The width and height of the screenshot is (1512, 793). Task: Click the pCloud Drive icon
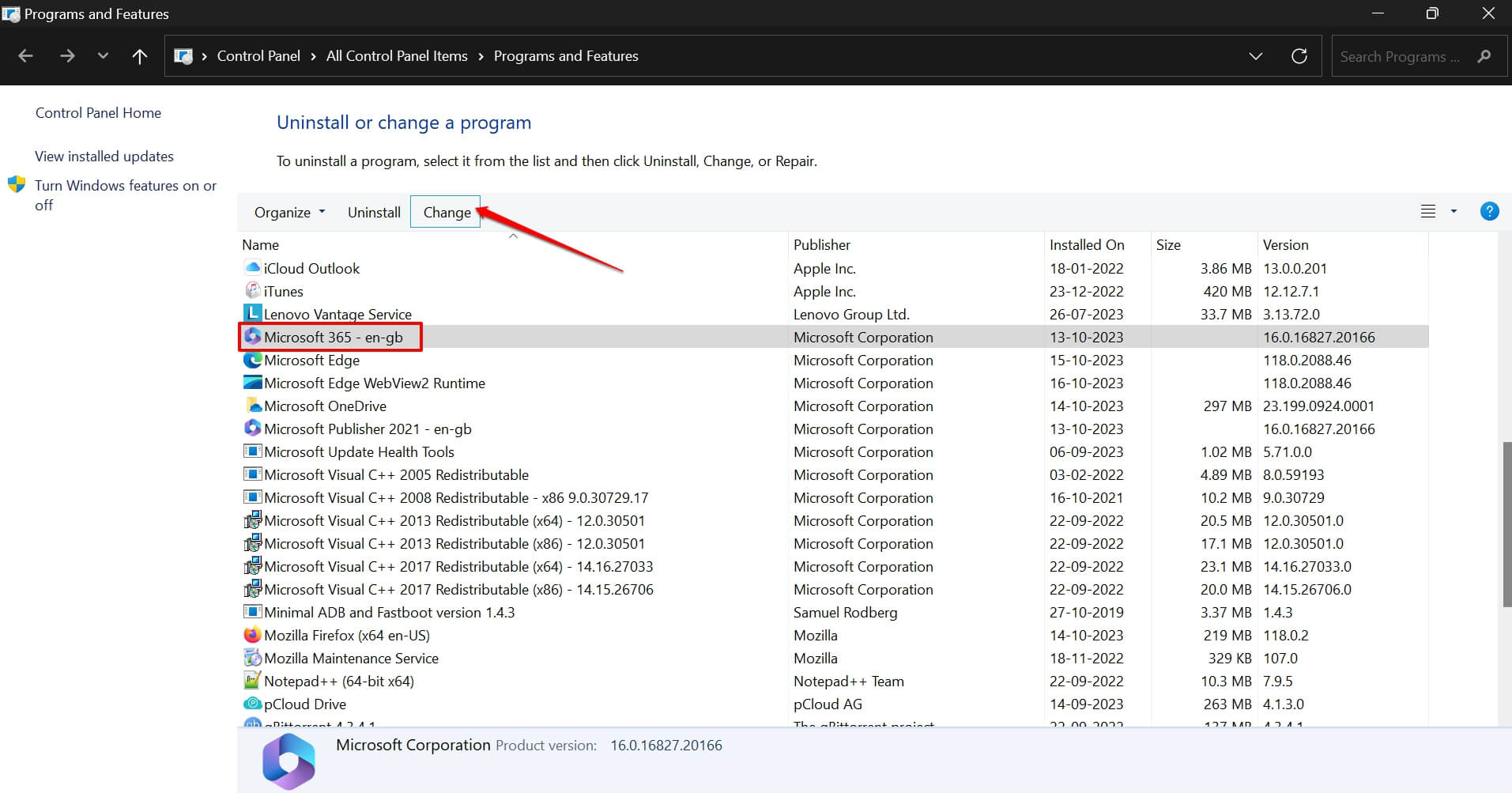click(x=252, y=704)
